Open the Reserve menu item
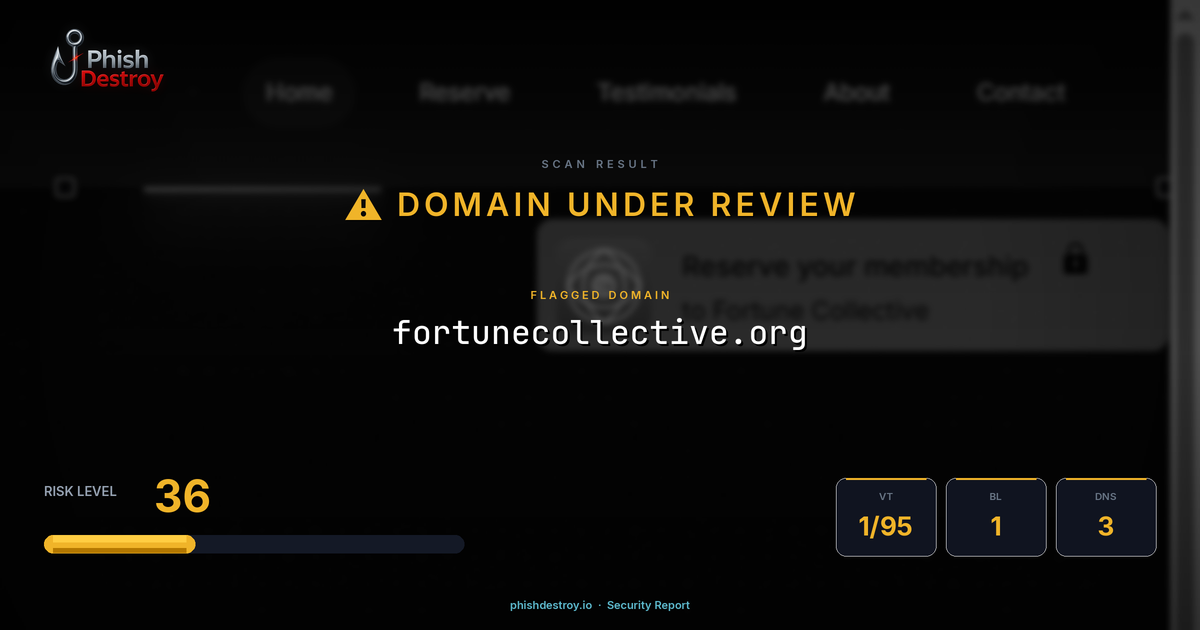 pyautogui.click(x=463, y=92)
